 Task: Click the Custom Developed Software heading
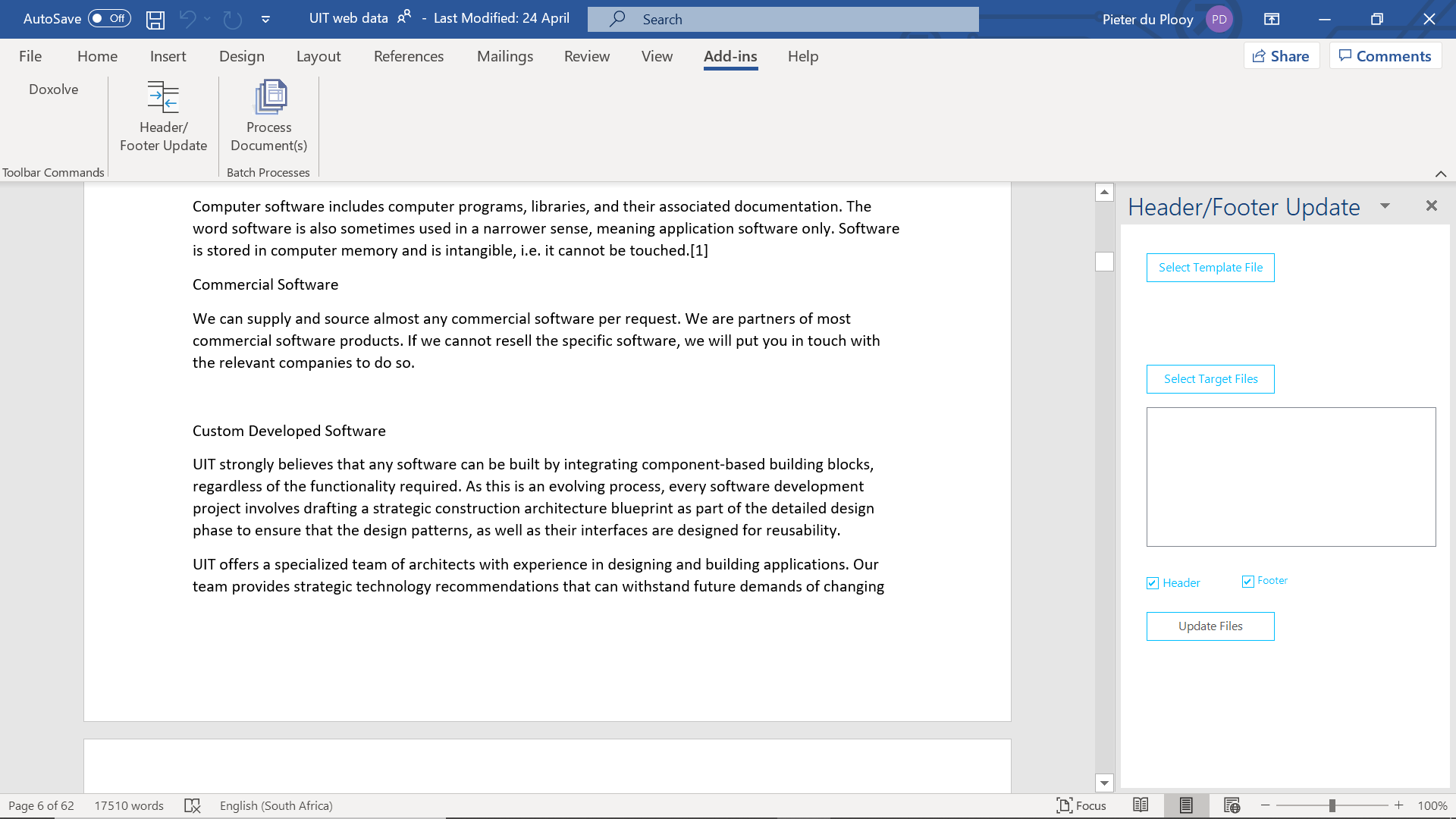[289, 431]
